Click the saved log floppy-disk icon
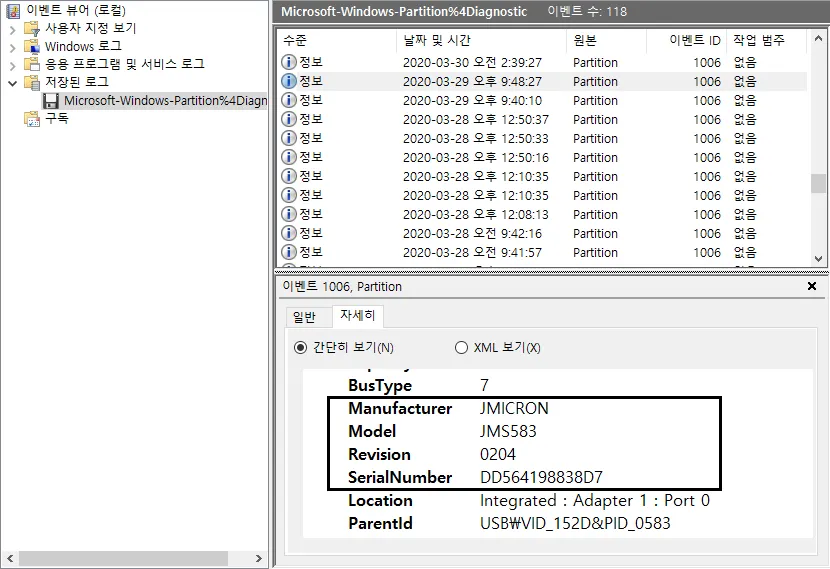The width and height of the screenshot is (830, 569). (51, 101)
